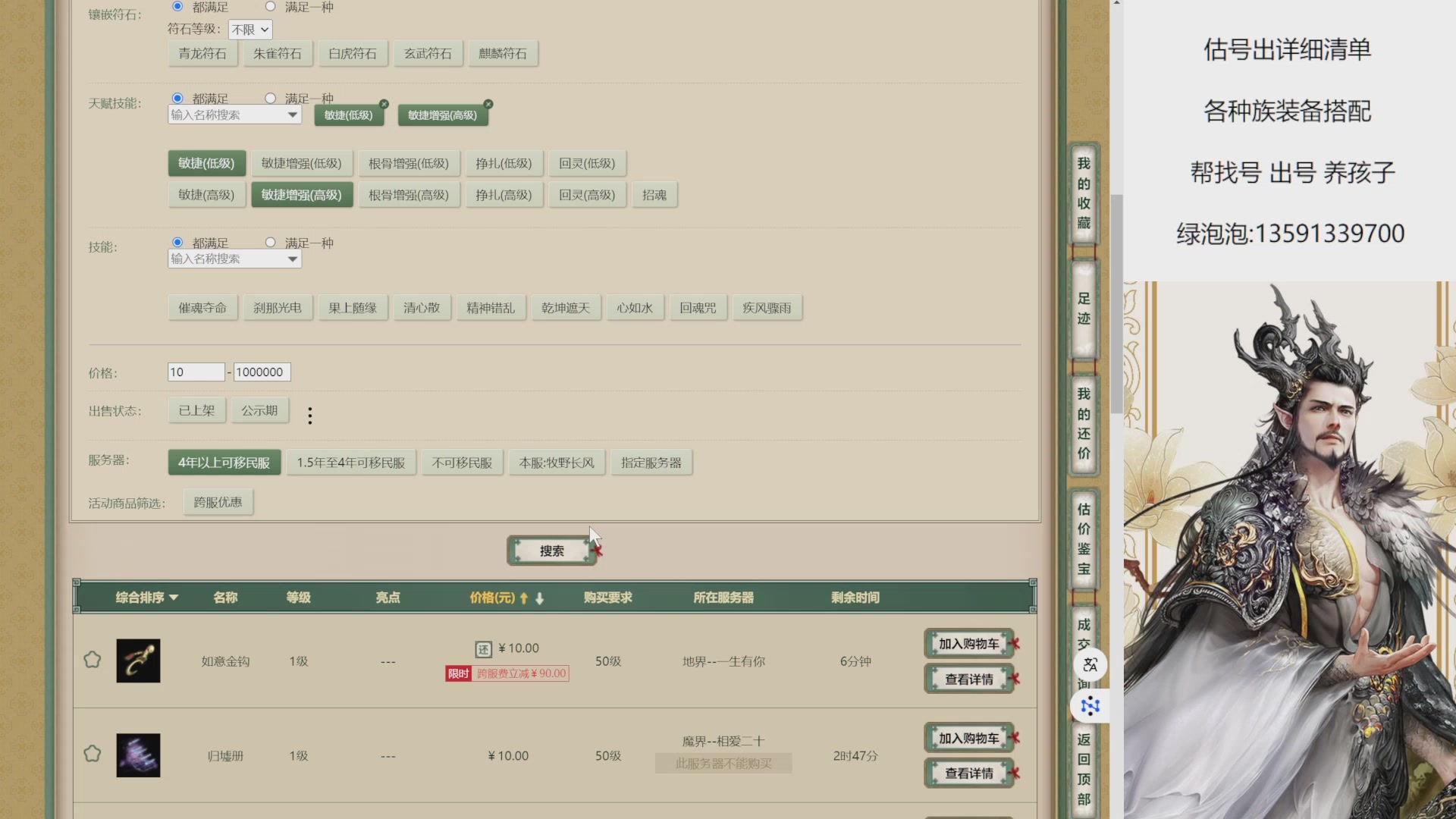This screenshot has width=1456, height=819.
Task: Toggle the 4年以上可移民服 server filter
Action: pyautogui.click(x=224, y=463)
